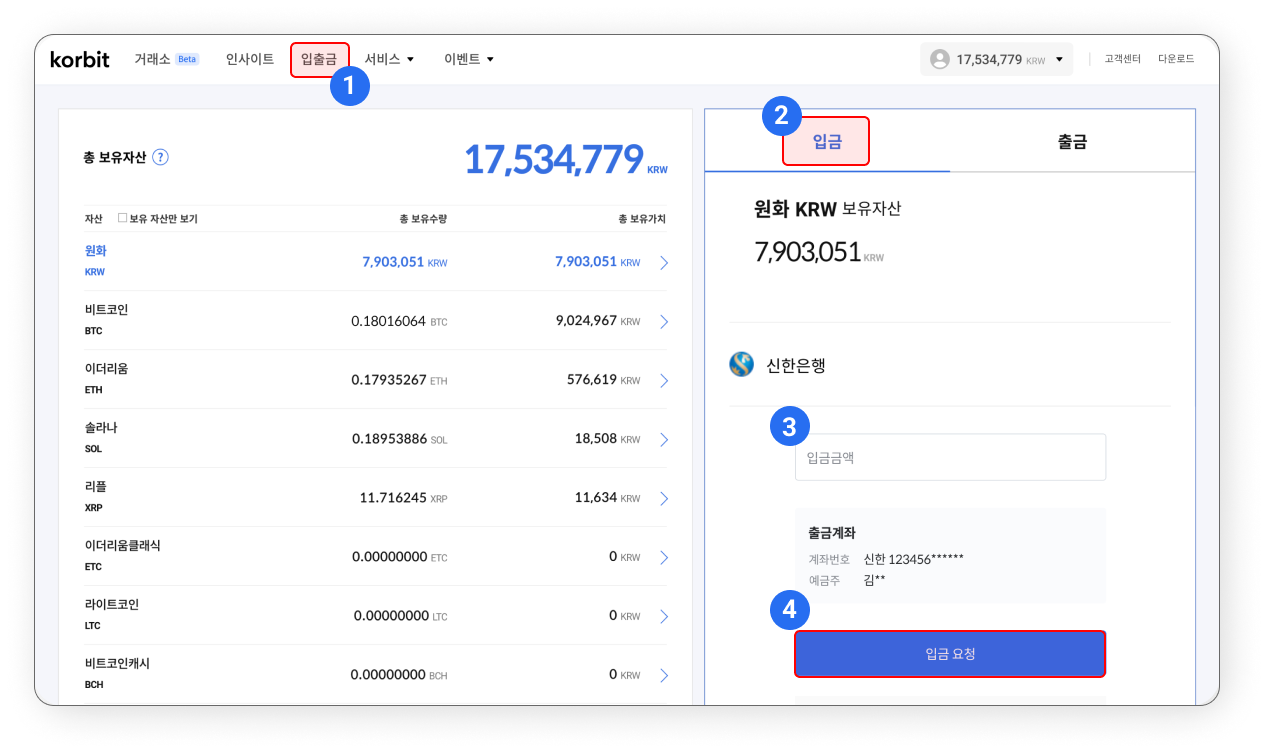Click the korbit logo
Image resolution: width=1266 pixels, height=752 pixels.
coord(80,59)
